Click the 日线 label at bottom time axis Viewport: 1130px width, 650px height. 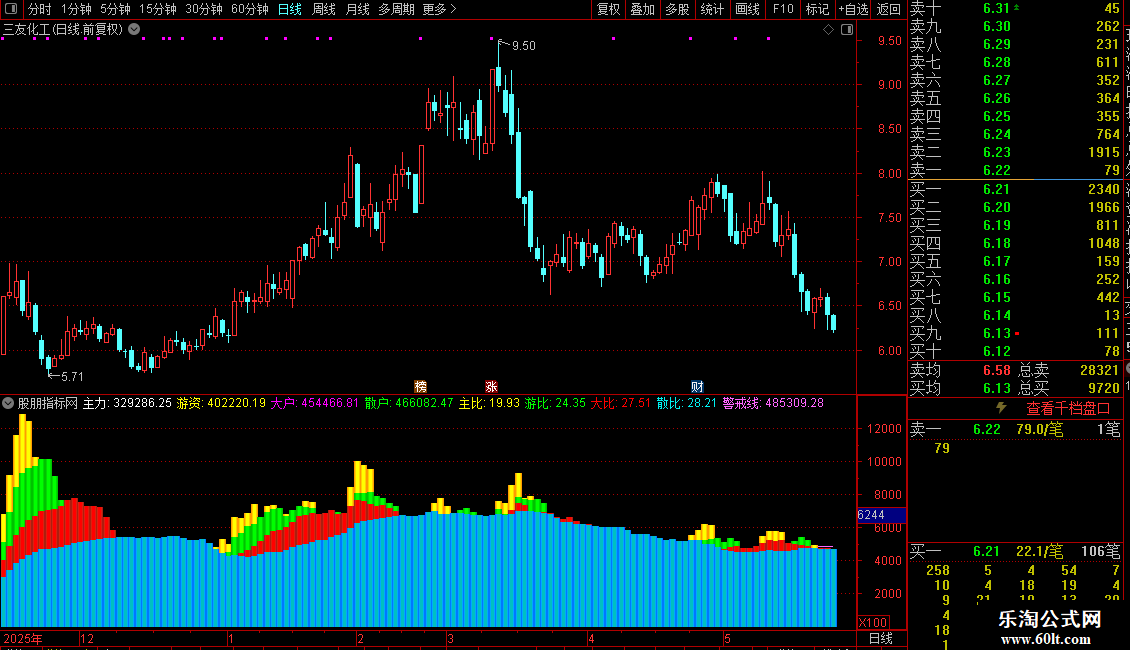pos(881,638)
